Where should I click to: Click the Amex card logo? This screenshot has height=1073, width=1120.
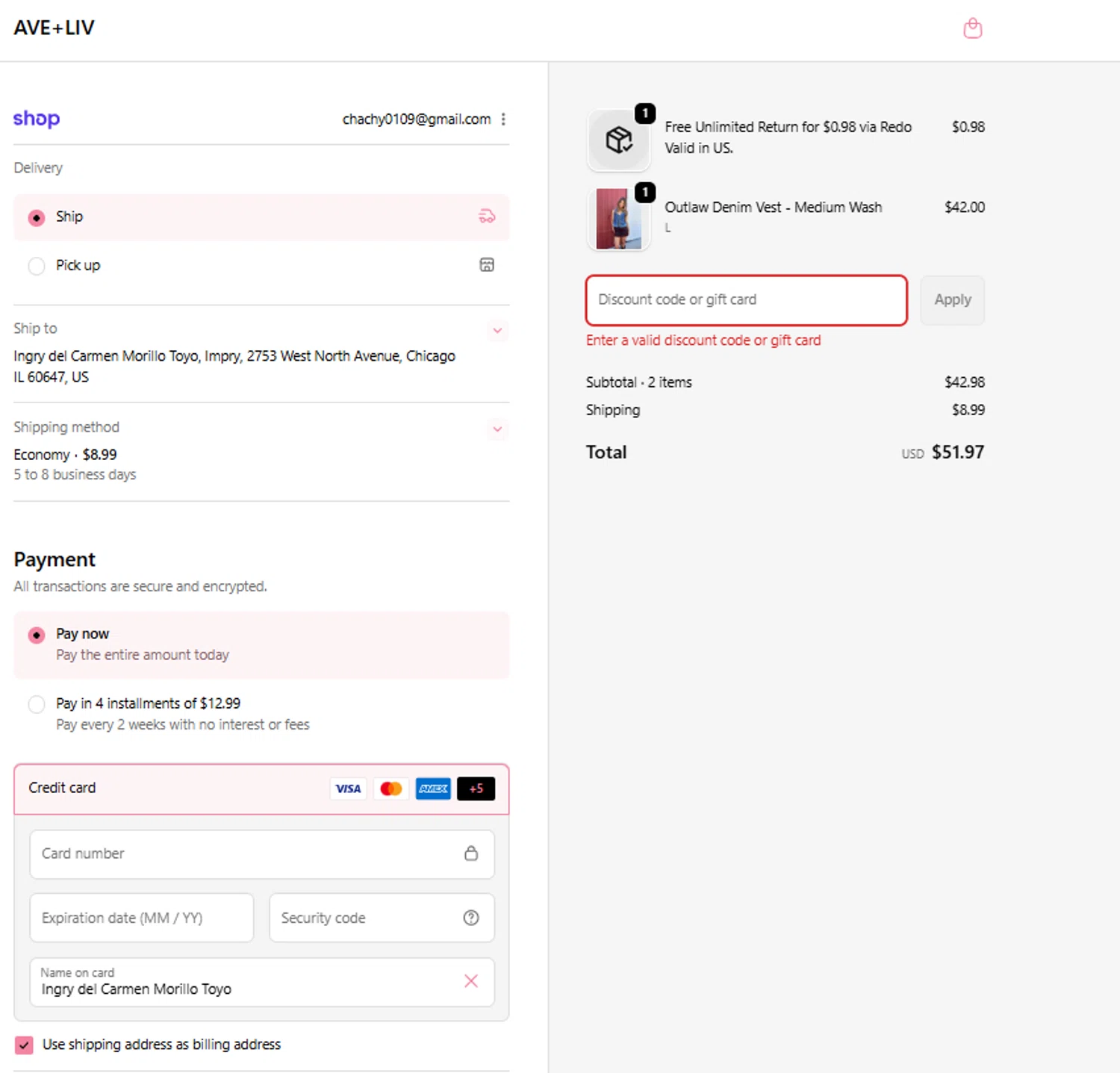click(x=433, y=789)
